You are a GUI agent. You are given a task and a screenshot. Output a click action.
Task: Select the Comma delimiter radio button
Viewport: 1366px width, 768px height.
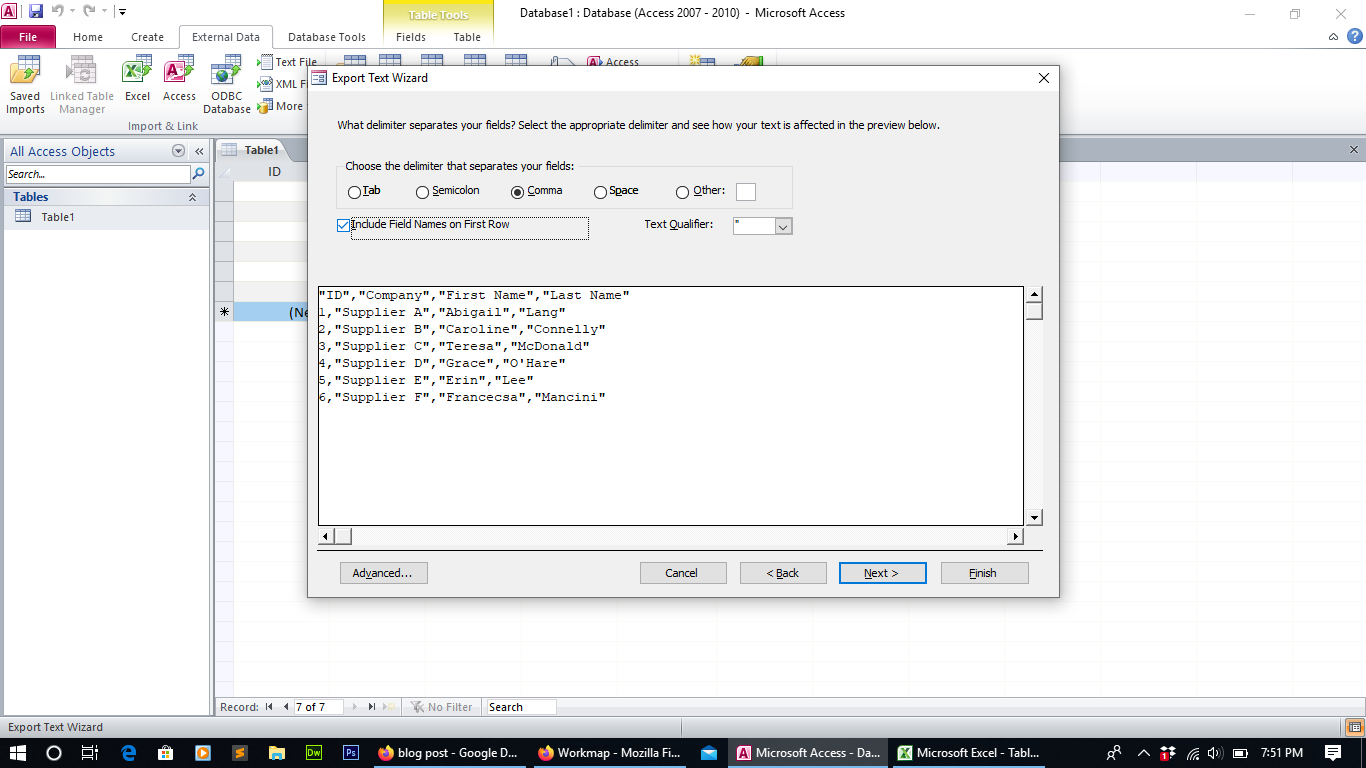517,192
